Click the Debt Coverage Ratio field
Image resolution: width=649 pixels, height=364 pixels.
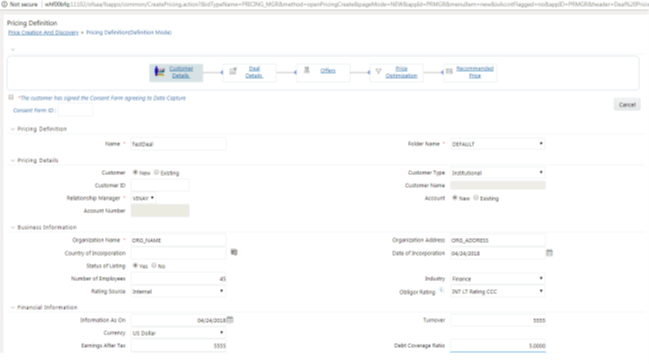click(x=498, y=345)
